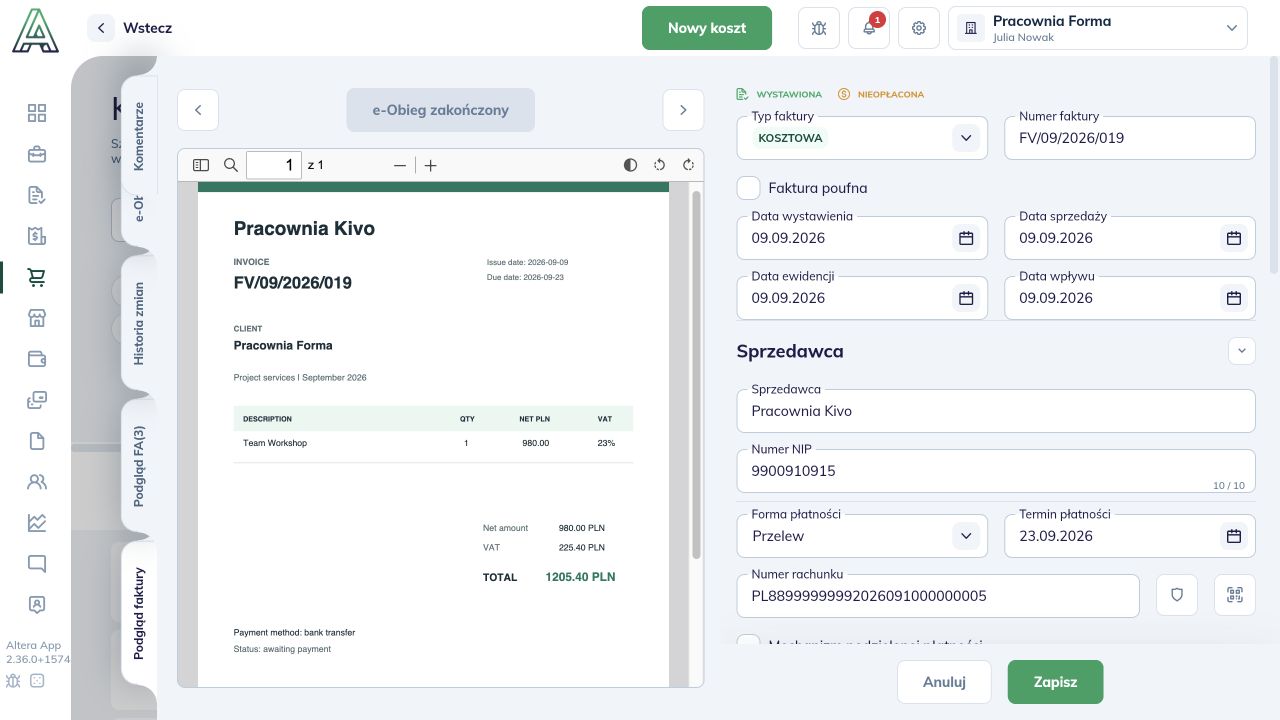Viewport: 1280px width, 720px height.
Task: Switch to the Podgląd FA(3) tab
Action: pyautogui.click(x=139, y=466)
